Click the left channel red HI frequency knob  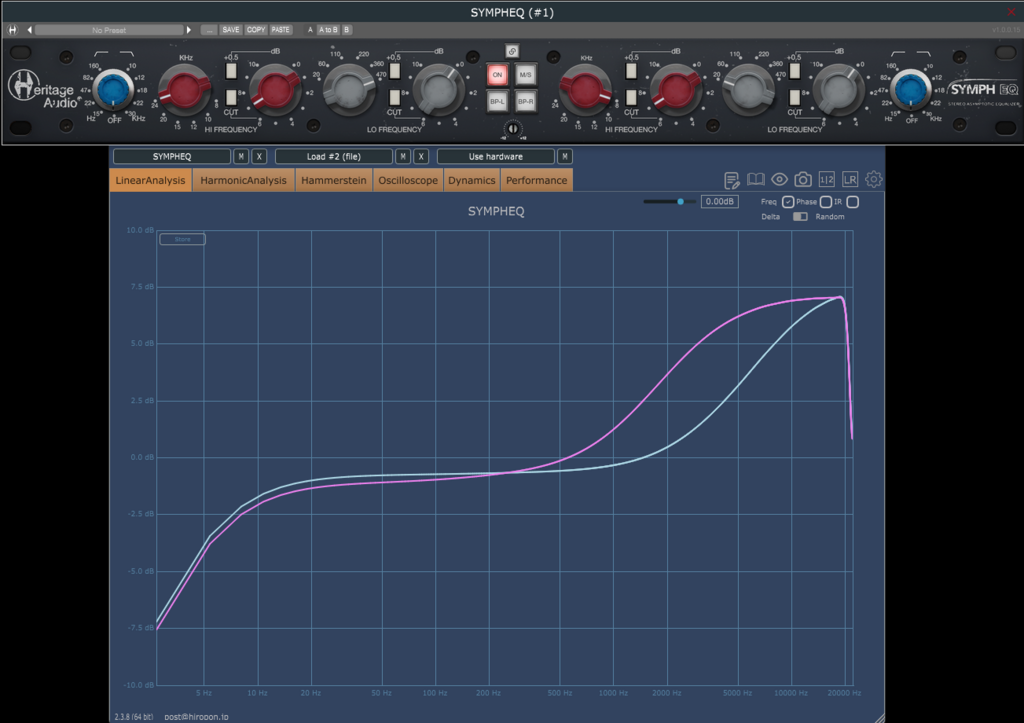(x=185, y=89)
